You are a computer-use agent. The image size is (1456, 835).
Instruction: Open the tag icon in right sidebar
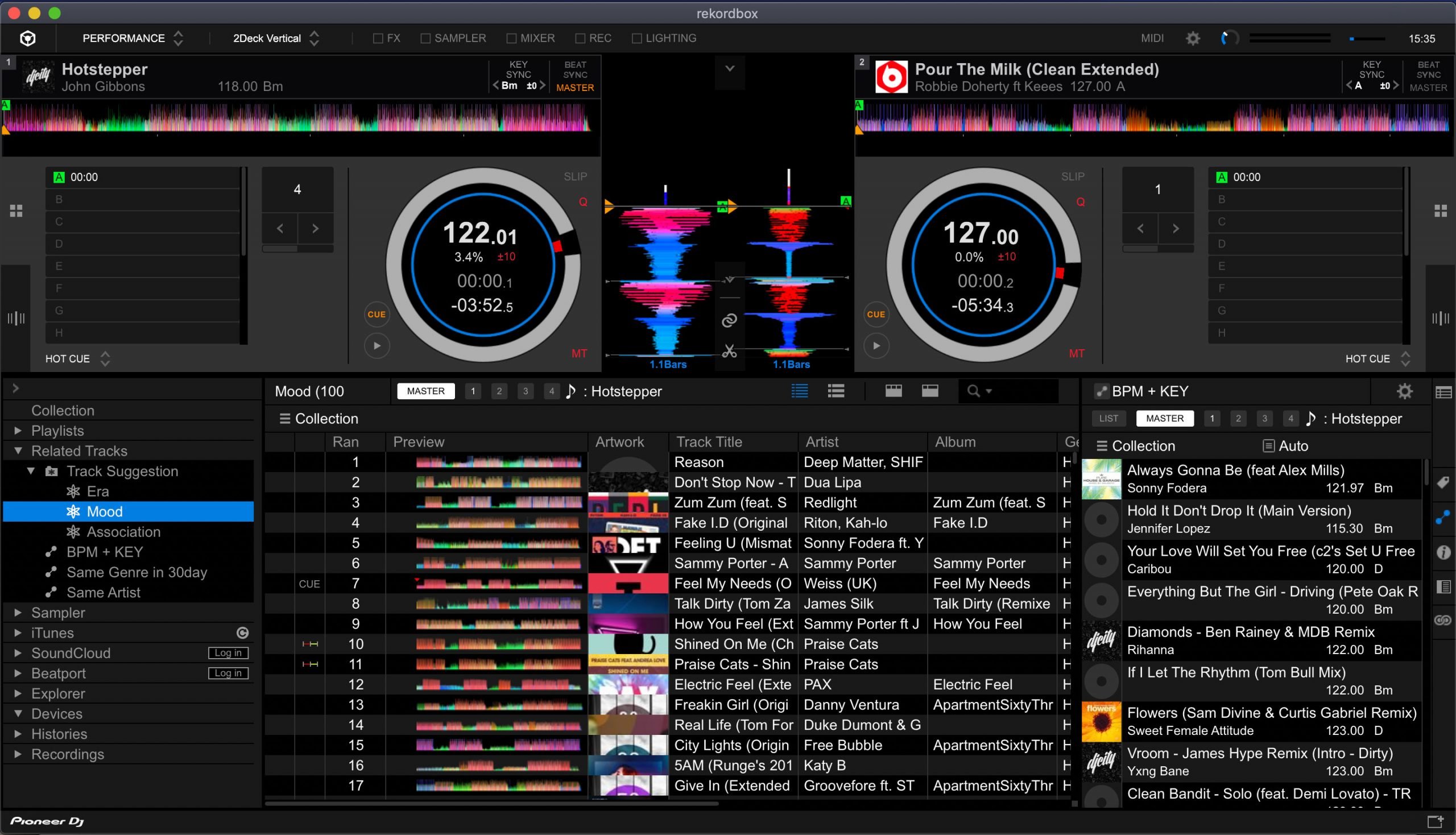click(x=1443, y=482)
